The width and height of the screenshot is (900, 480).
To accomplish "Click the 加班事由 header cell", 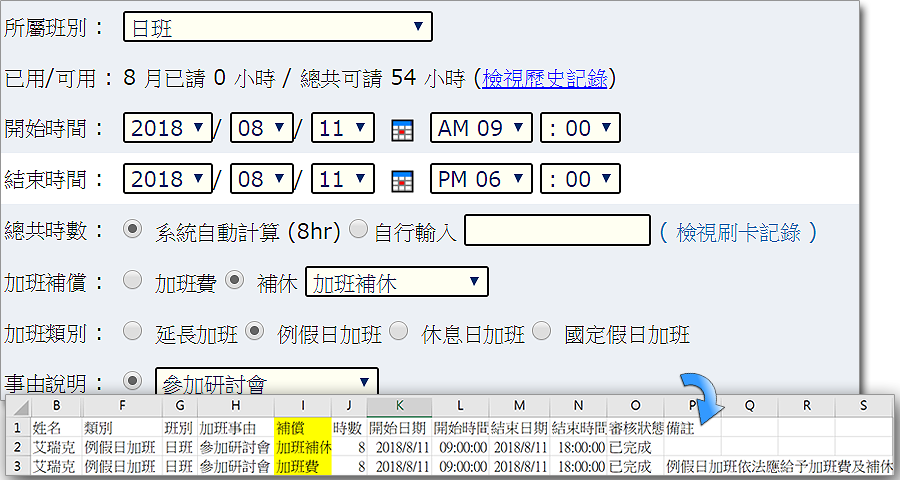I will point(236,428).
